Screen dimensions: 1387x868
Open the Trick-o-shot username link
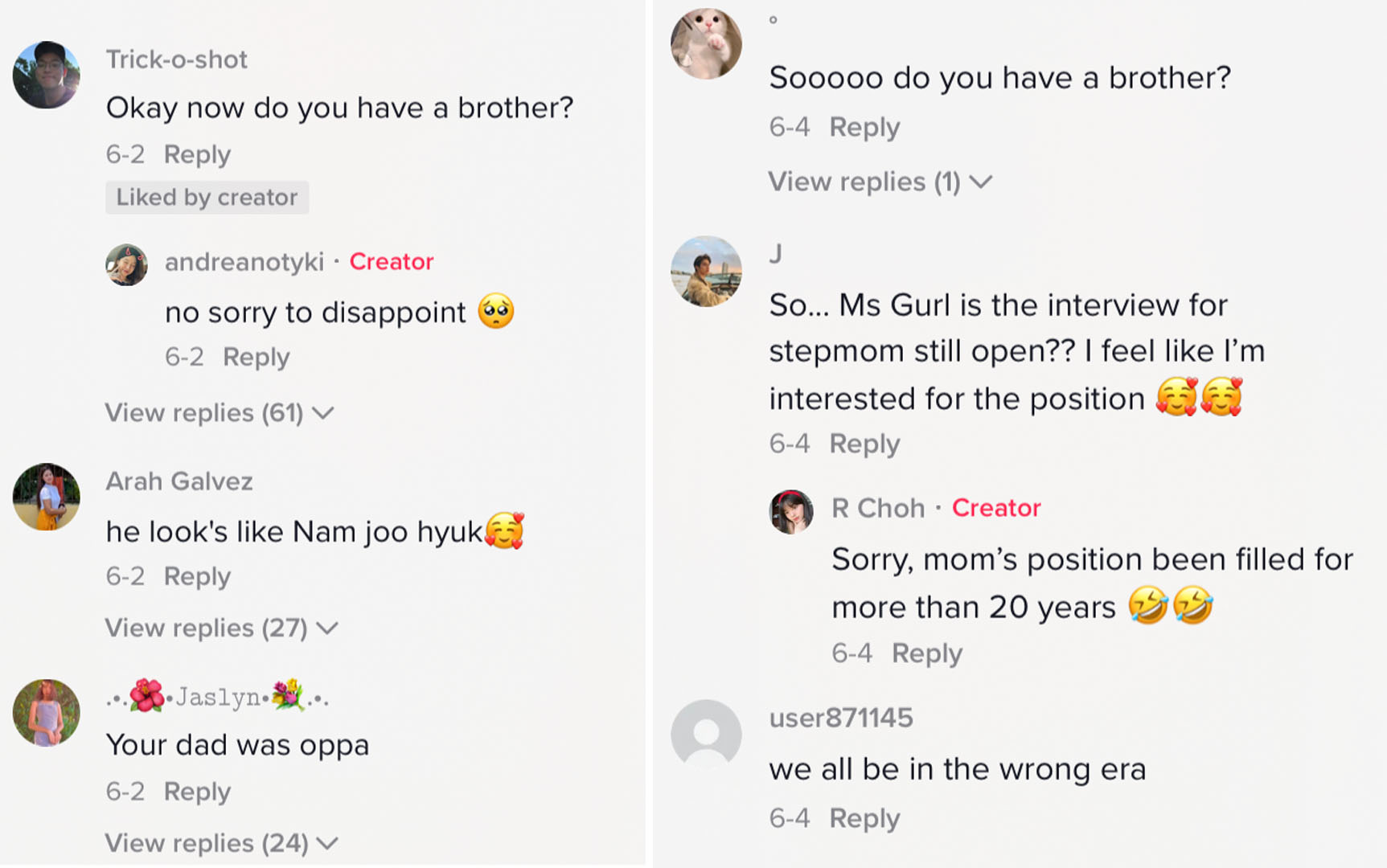(177, 59)
